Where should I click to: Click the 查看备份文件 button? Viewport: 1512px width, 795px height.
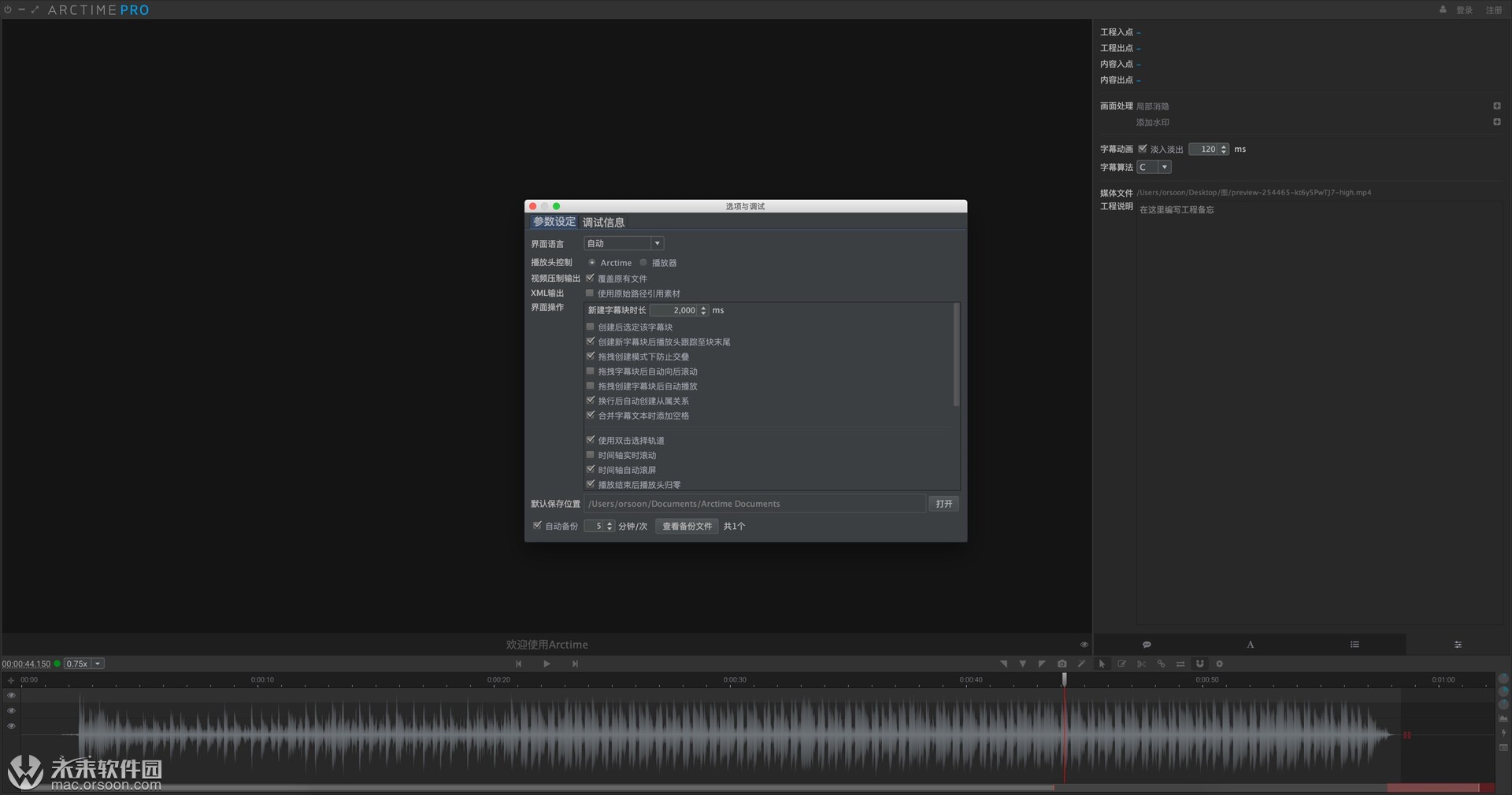(x=687, y=527)
